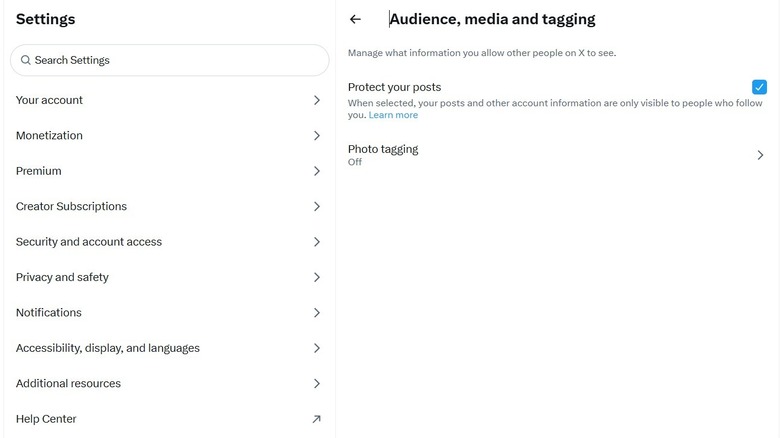780x438 pixels.
Task: Click chevron next to Creator Subscriptions
Action: coord(316,206)
